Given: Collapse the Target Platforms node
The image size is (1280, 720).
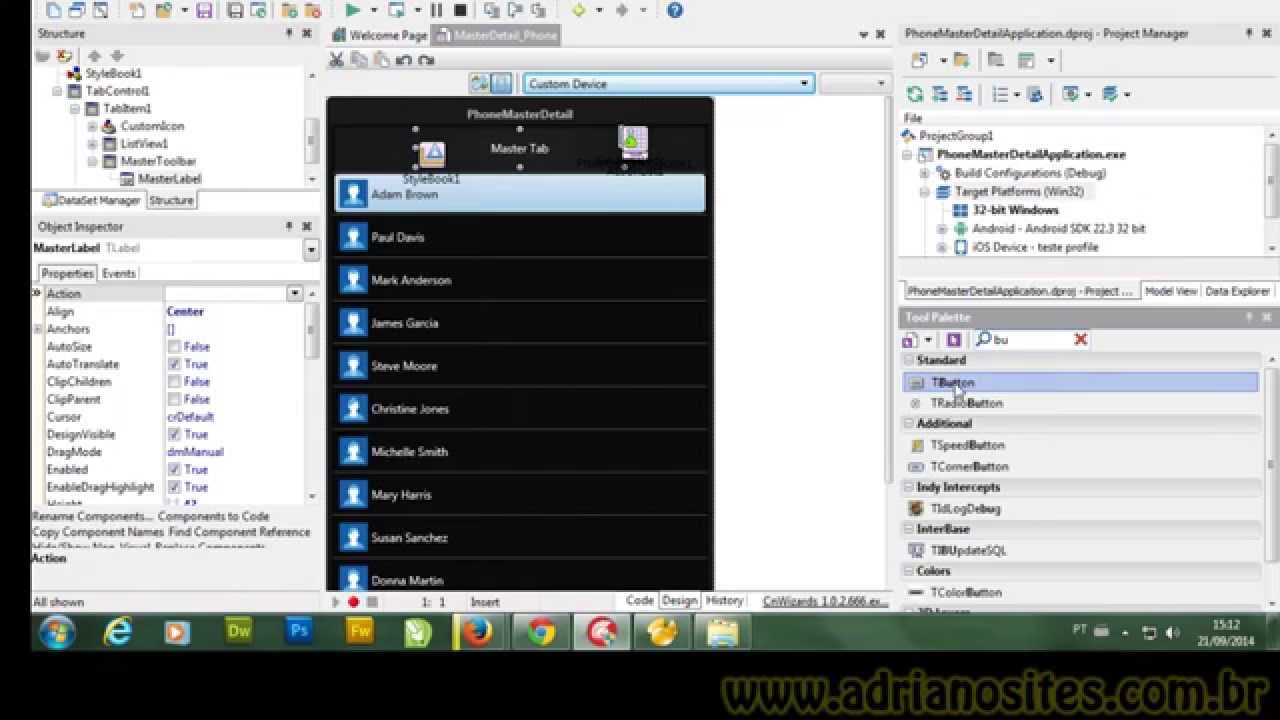Looking at the screenshot, I should (x=924, y=191).
